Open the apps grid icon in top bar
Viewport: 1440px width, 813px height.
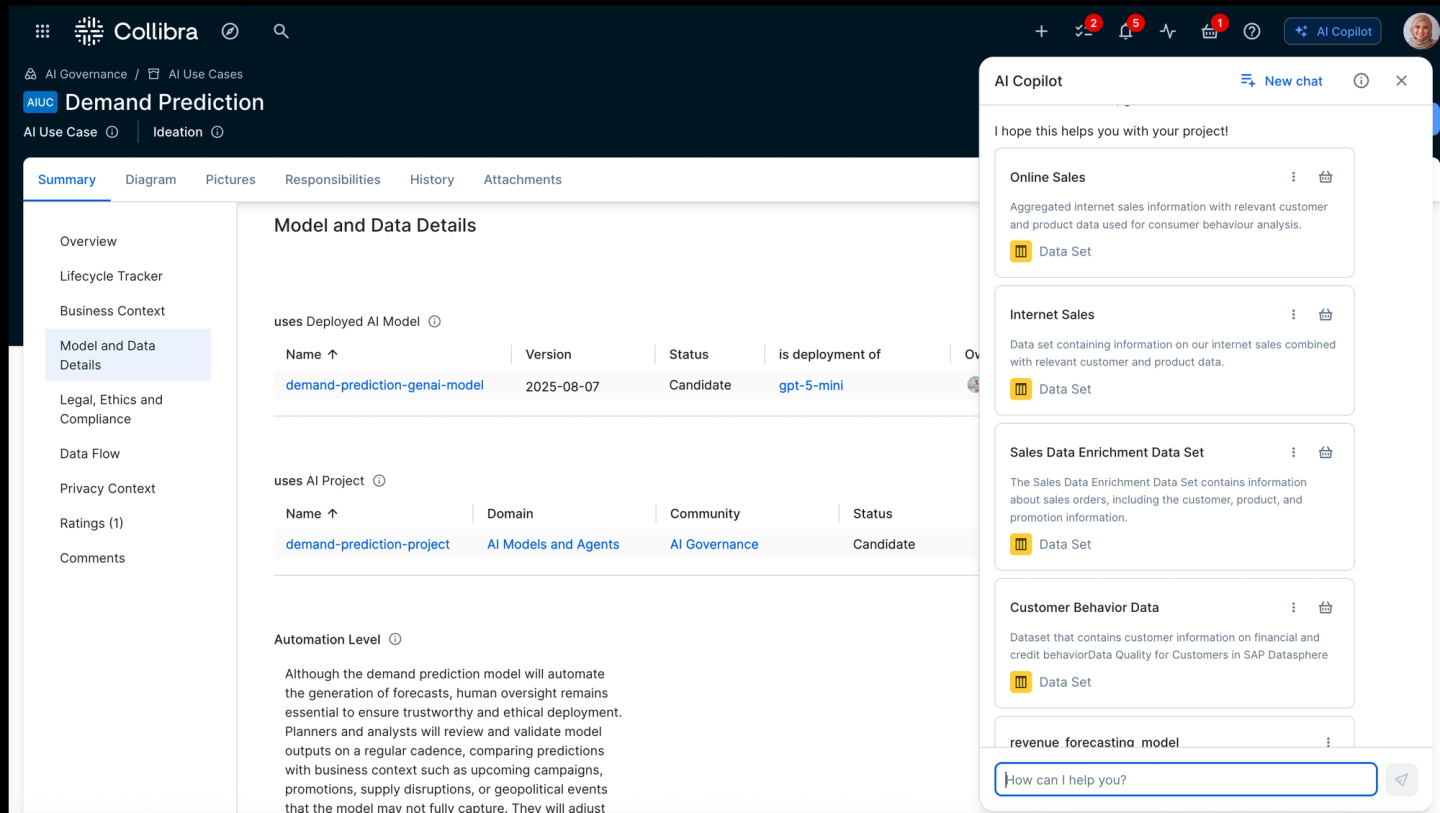click(x=42, y=31)
